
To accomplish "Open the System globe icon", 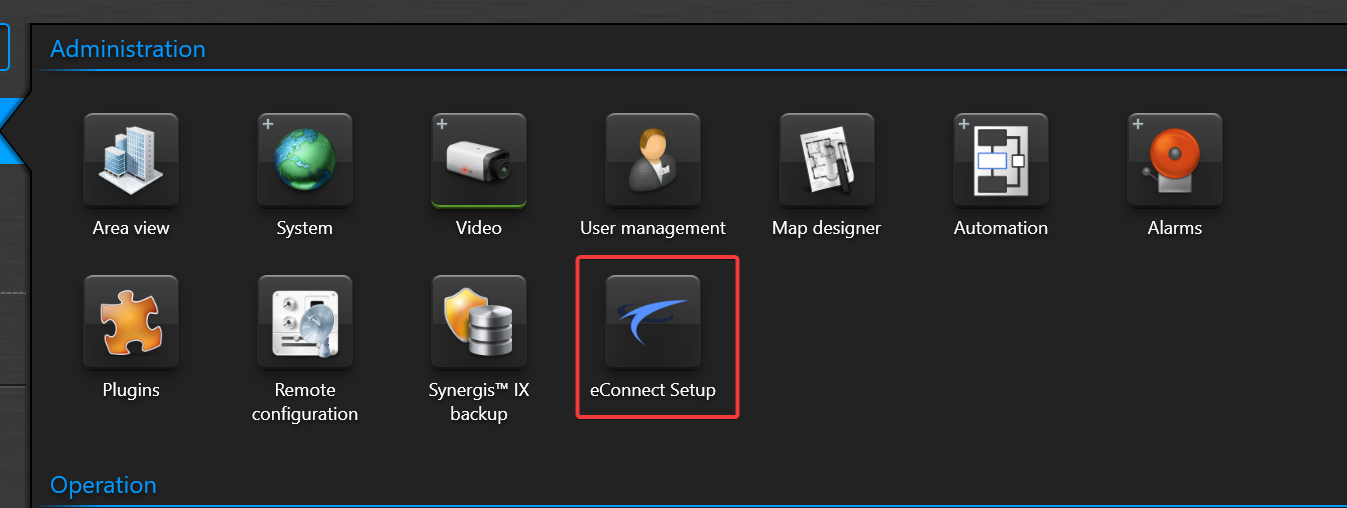I will pos(305,161).
